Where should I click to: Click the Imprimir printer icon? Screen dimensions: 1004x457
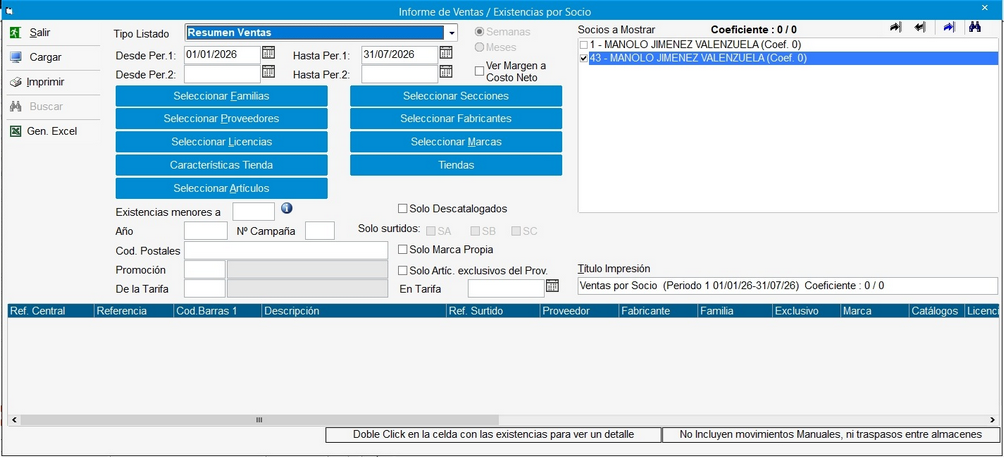[16, 82]
